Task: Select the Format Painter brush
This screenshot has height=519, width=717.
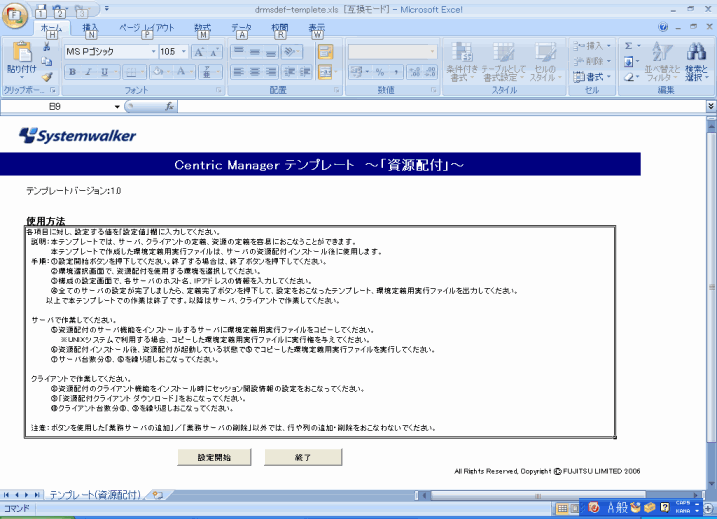Action: pos(46,76)
